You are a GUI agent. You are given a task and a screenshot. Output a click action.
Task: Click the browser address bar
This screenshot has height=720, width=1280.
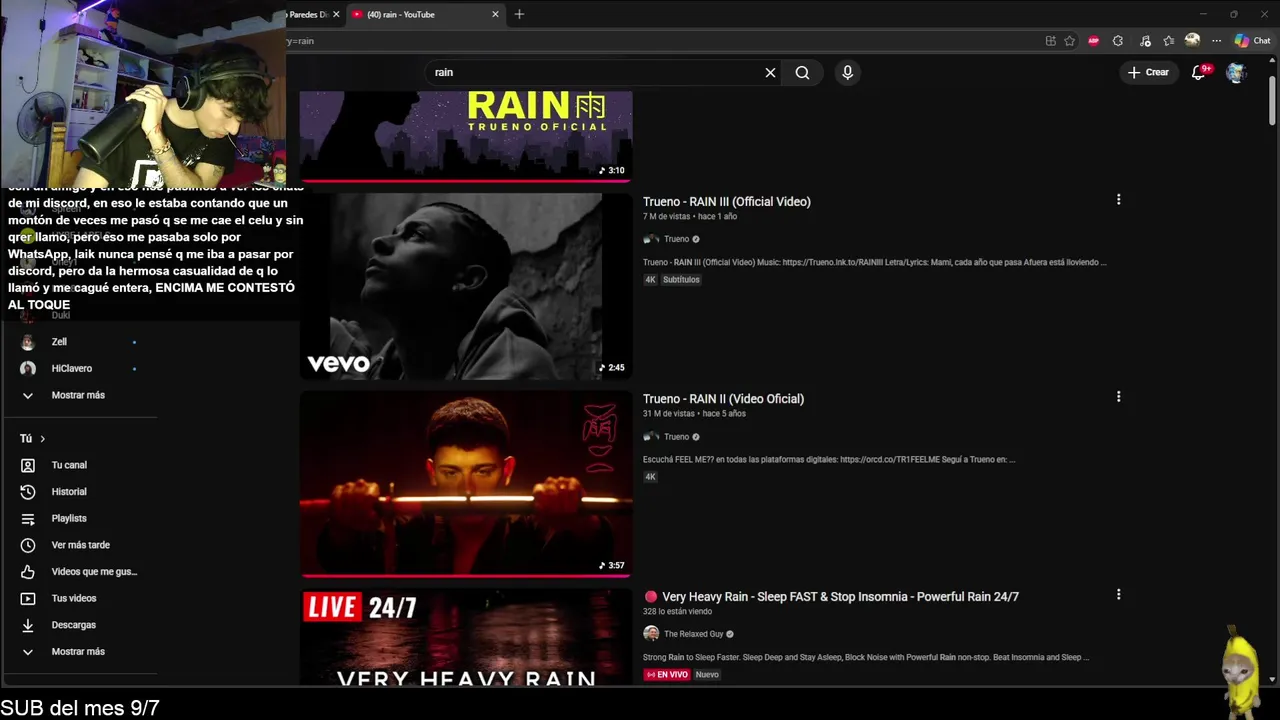point(660,41)
